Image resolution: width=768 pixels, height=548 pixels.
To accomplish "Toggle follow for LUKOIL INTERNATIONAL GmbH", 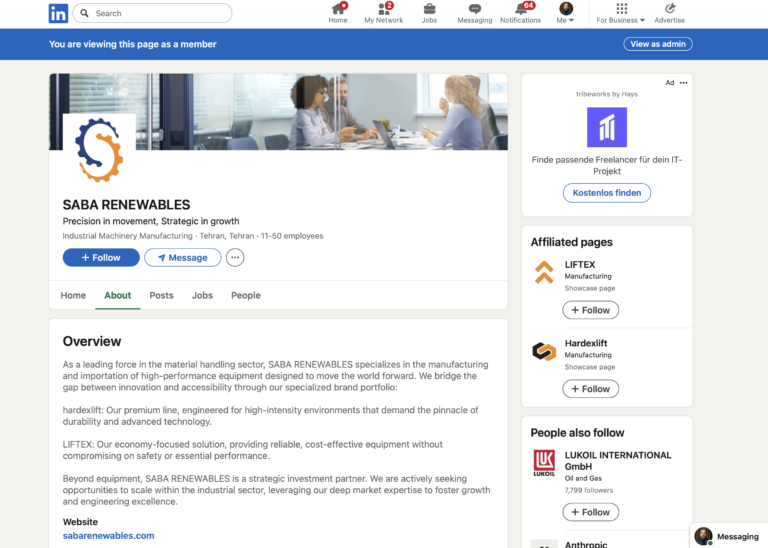I will pos(590,512).
